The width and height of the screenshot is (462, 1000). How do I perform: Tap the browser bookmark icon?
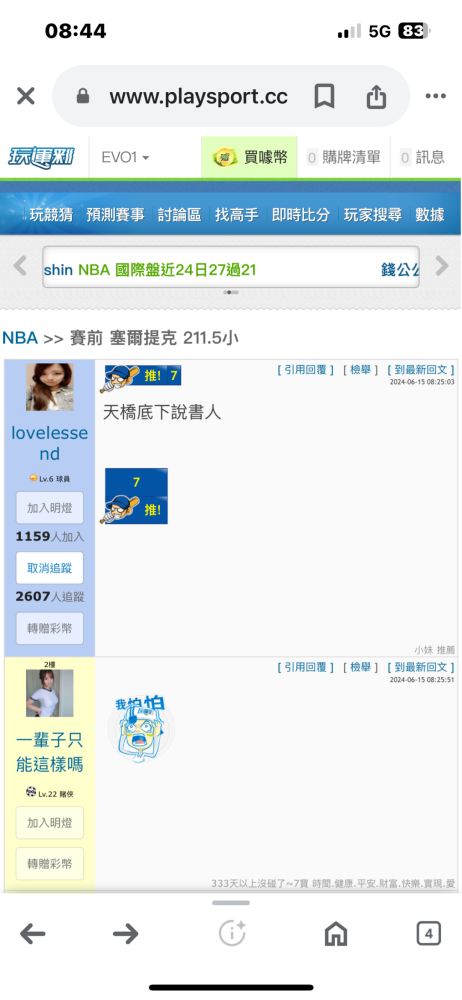(324, 97)
